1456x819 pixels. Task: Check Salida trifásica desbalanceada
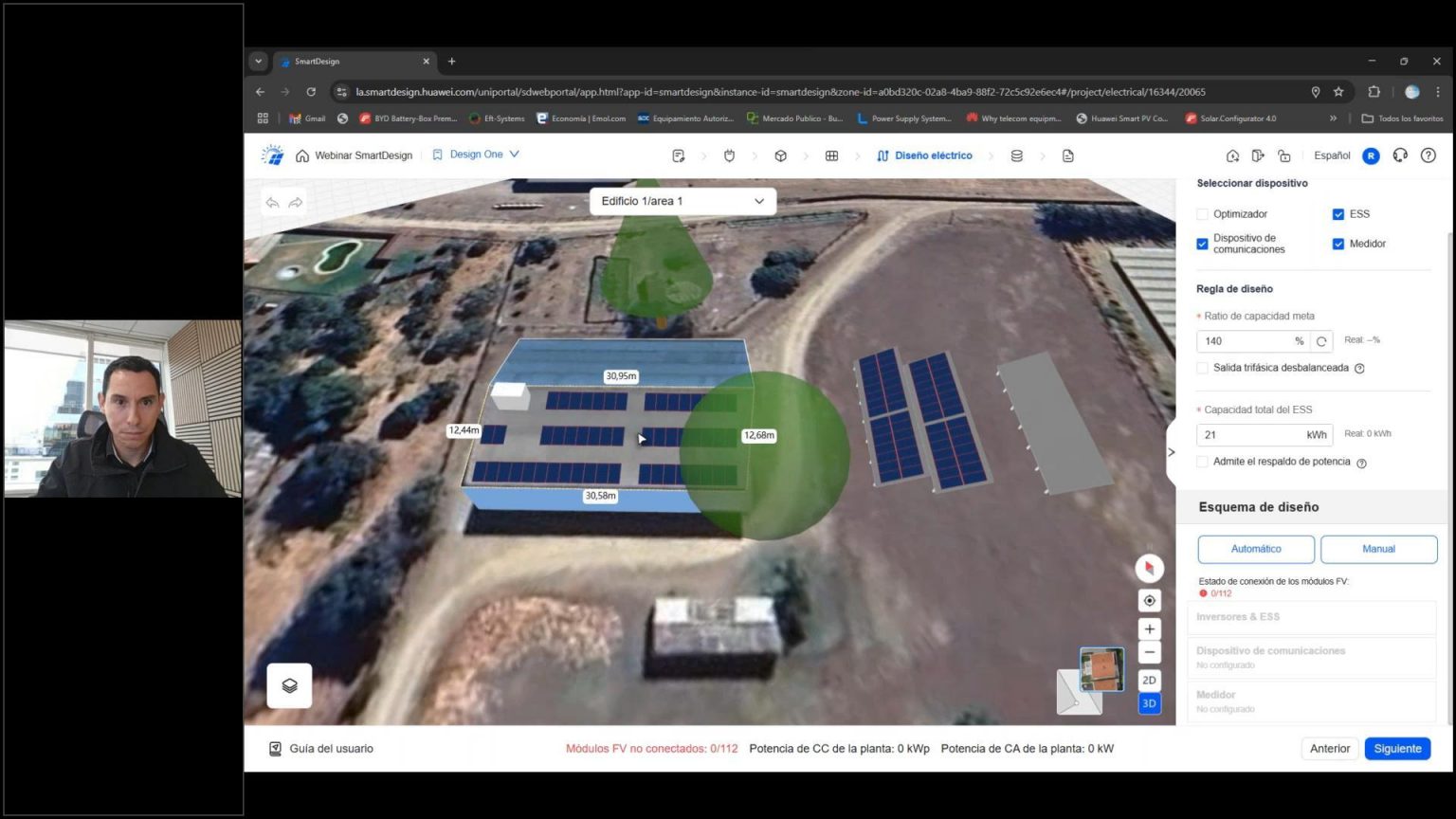point(1202,368)
